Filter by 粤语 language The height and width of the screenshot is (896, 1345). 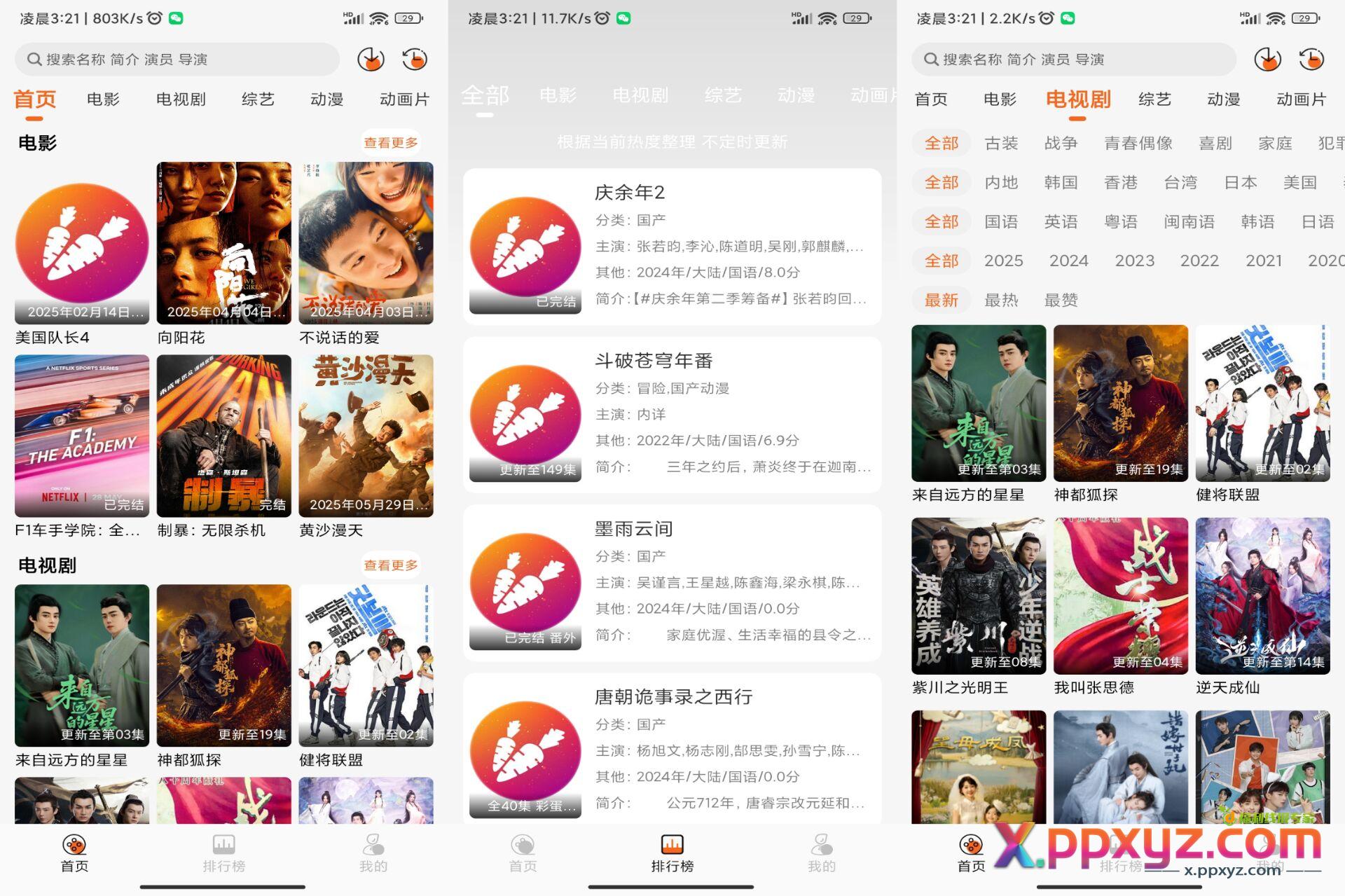pos(1121,222)
